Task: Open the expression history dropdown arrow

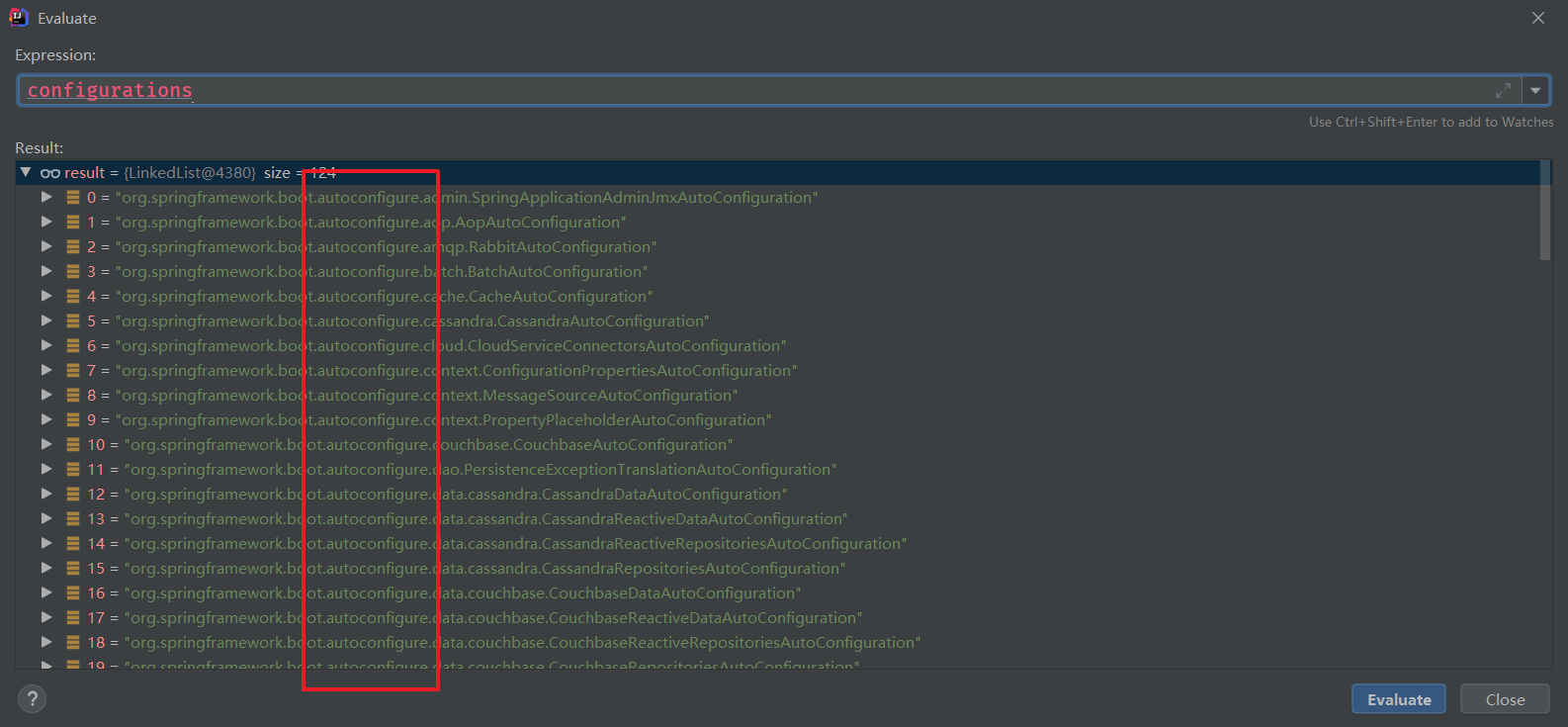Action: pyautogui.click(x=1535, y=90)
